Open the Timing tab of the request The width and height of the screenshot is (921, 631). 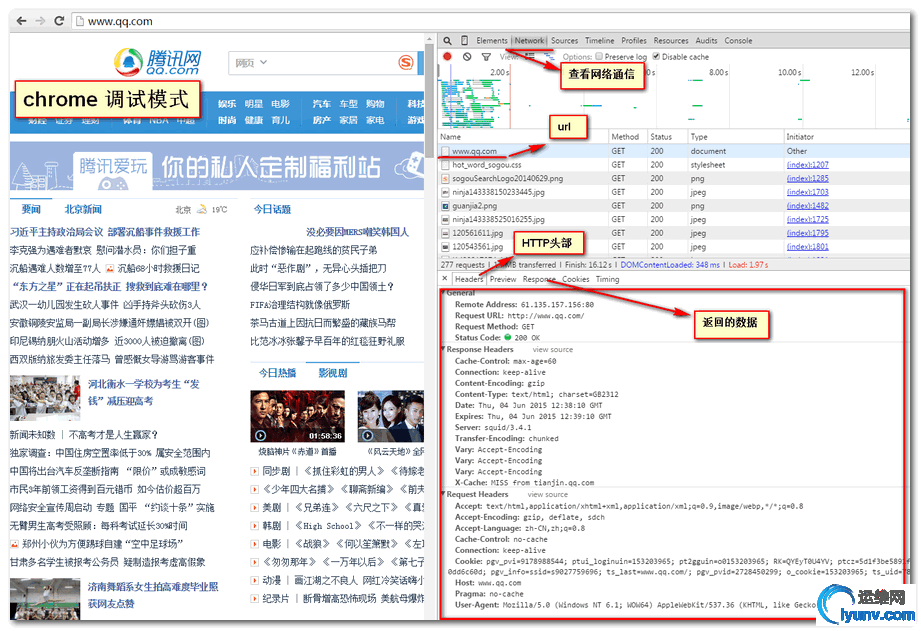[607, 279]
